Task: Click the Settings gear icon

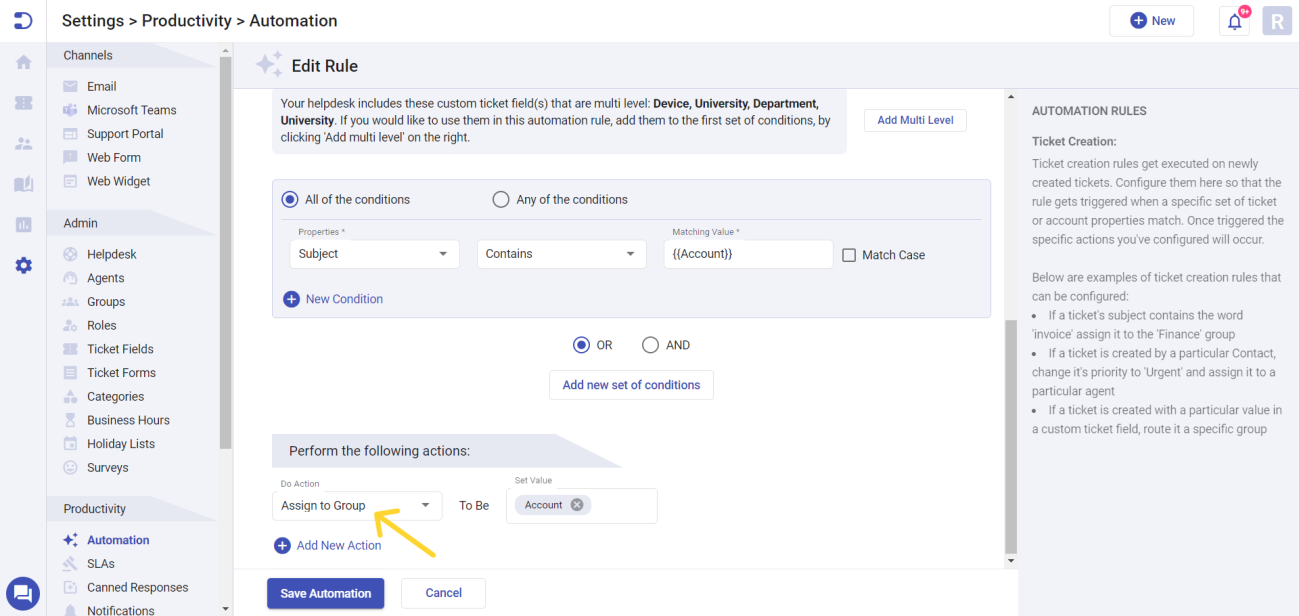Action: (x=22, y=265)
